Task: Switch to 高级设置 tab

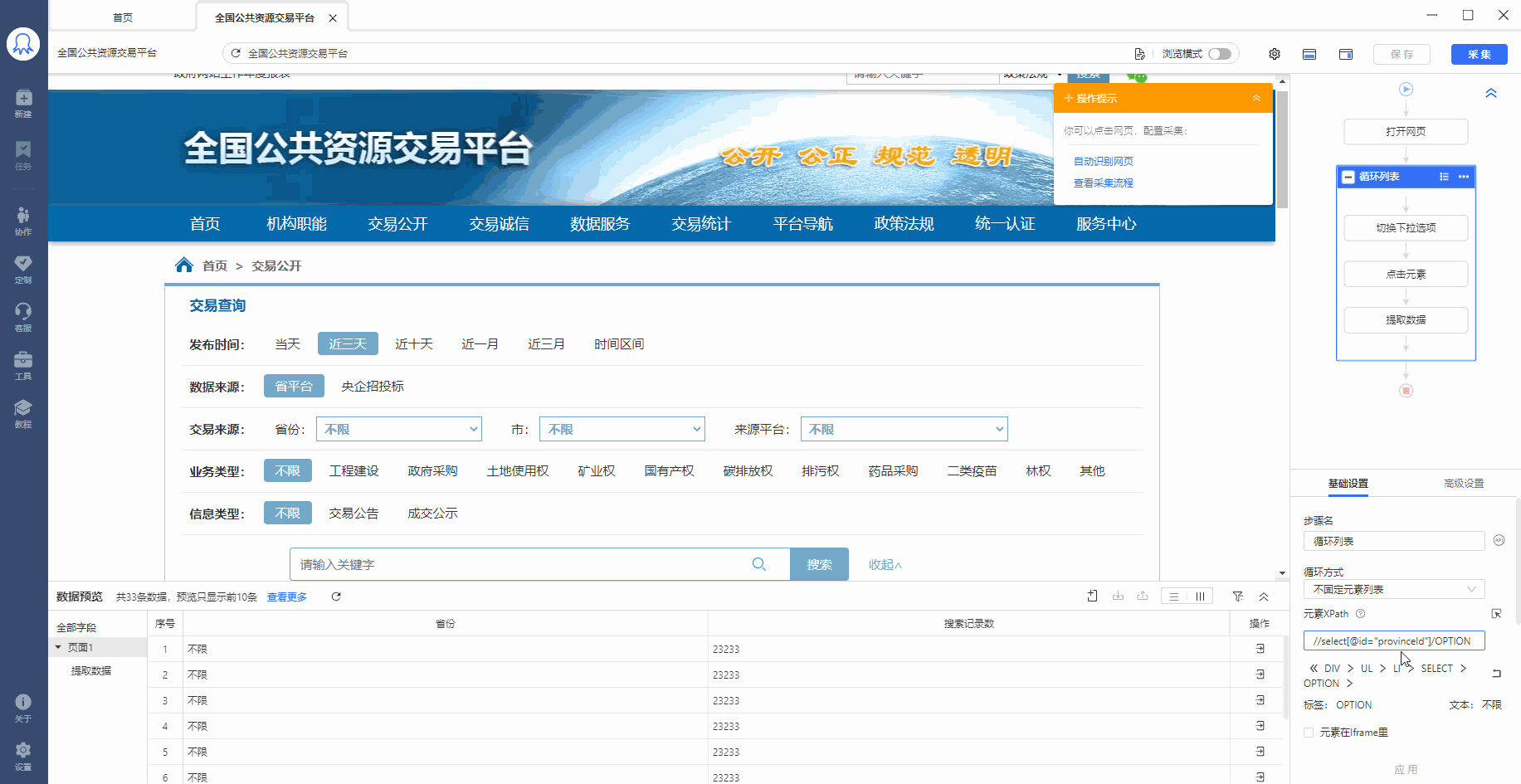Action: tap(1463, 484)
